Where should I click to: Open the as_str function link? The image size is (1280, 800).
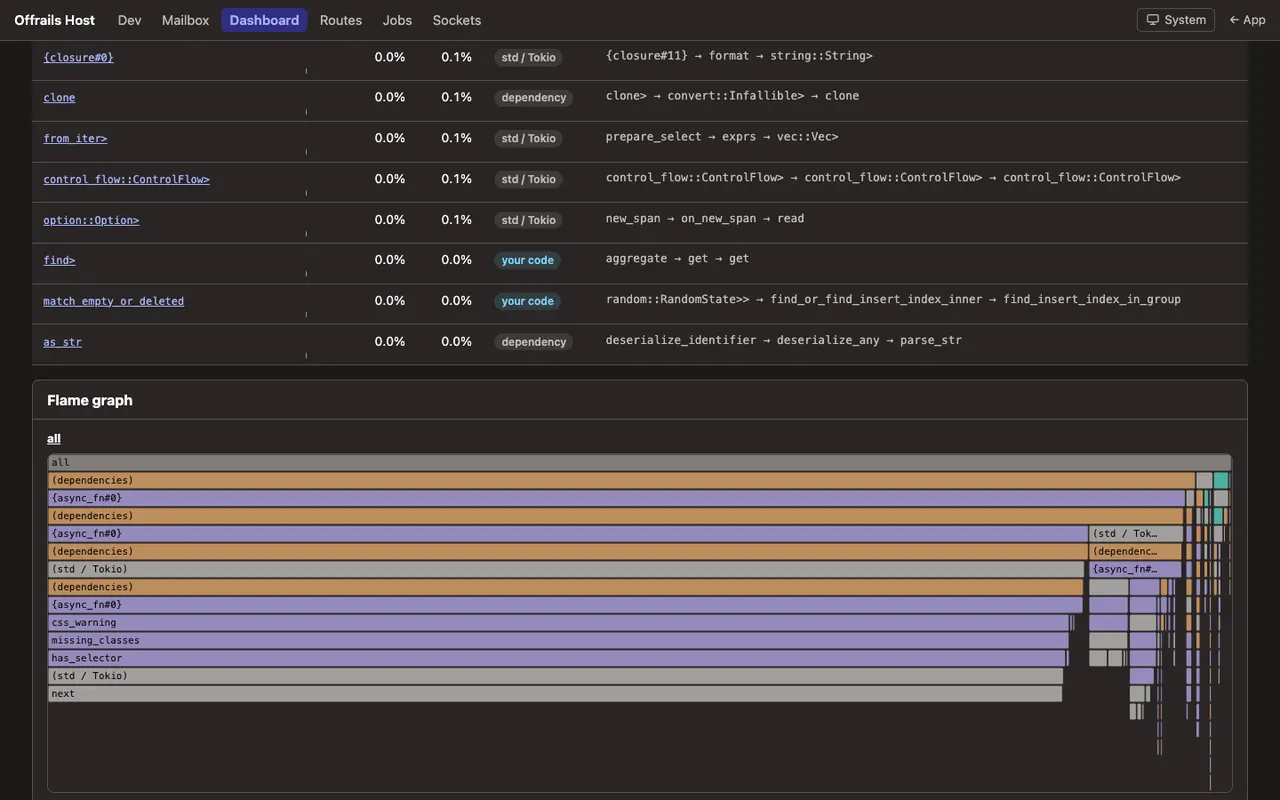pyautogui.click(x=62, y=342)
